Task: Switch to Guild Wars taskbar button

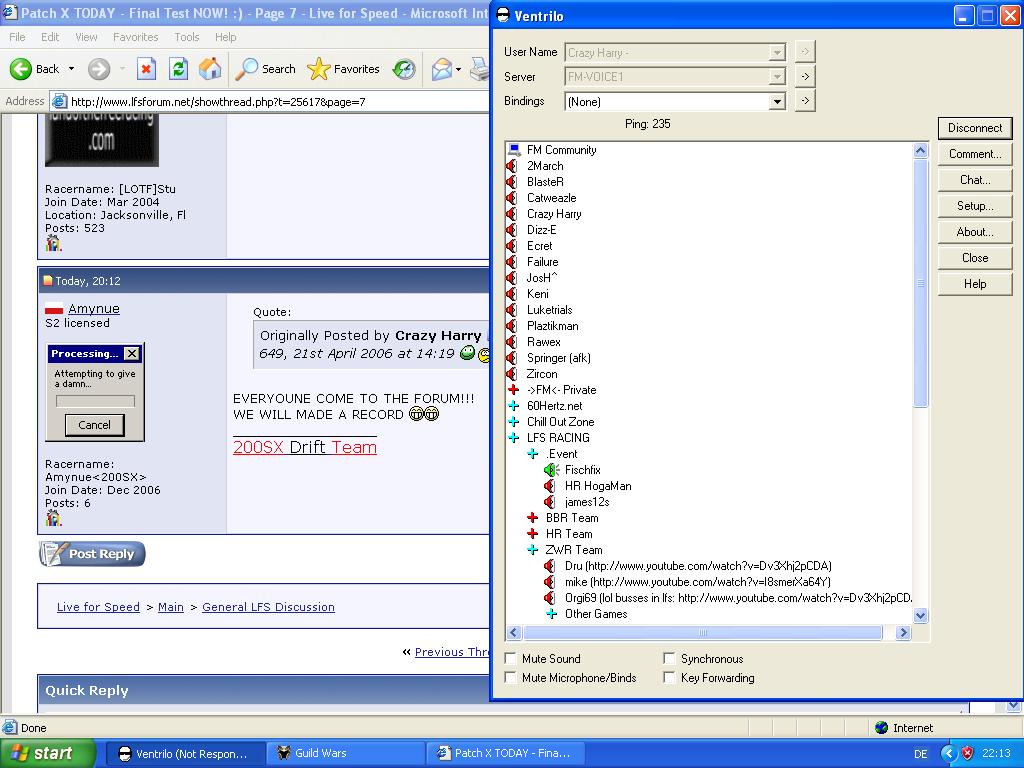Action: pos(346,753)
